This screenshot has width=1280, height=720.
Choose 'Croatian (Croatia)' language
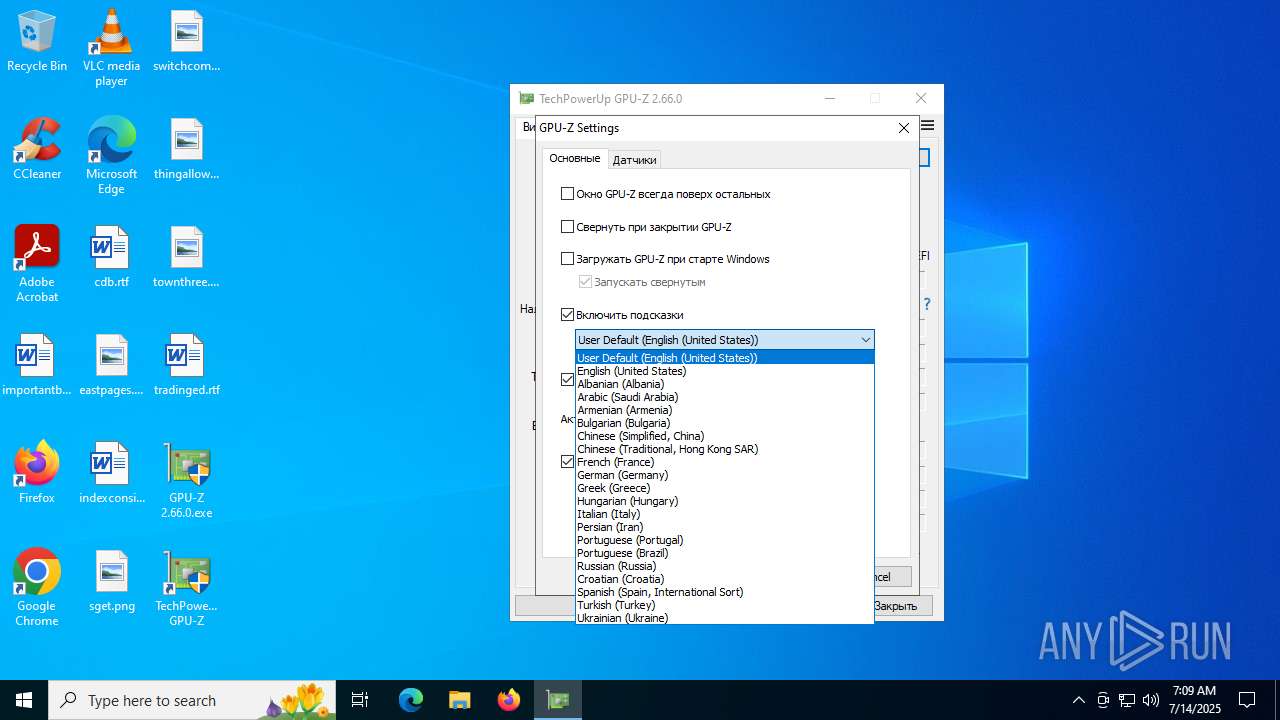click(725, 579)
